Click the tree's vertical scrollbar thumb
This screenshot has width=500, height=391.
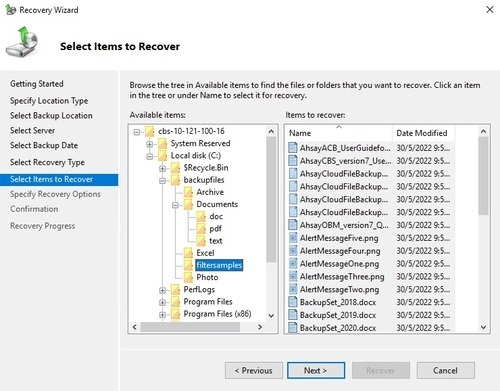(271, 199)
